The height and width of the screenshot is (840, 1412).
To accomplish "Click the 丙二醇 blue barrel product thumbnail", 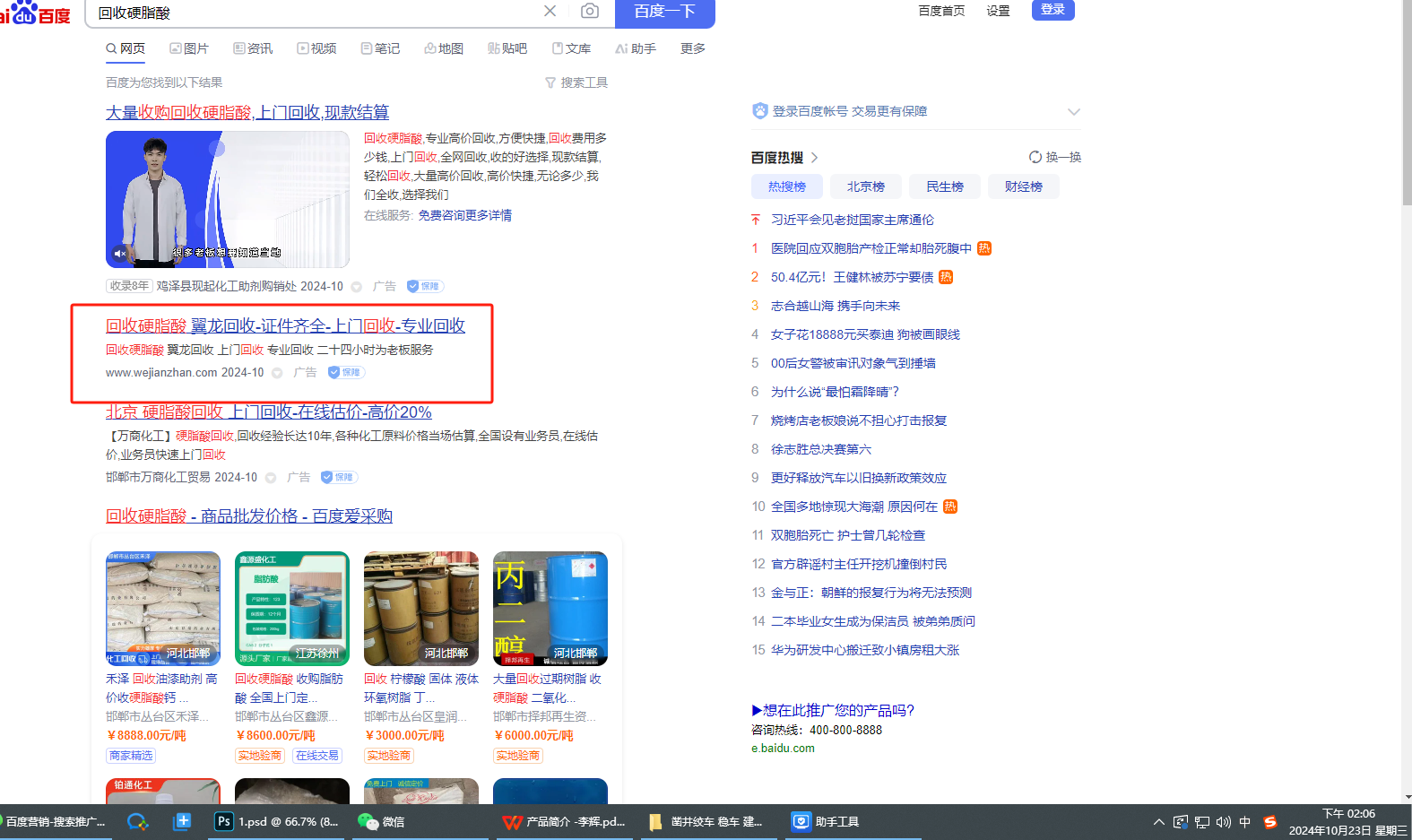I will point(550,608).
